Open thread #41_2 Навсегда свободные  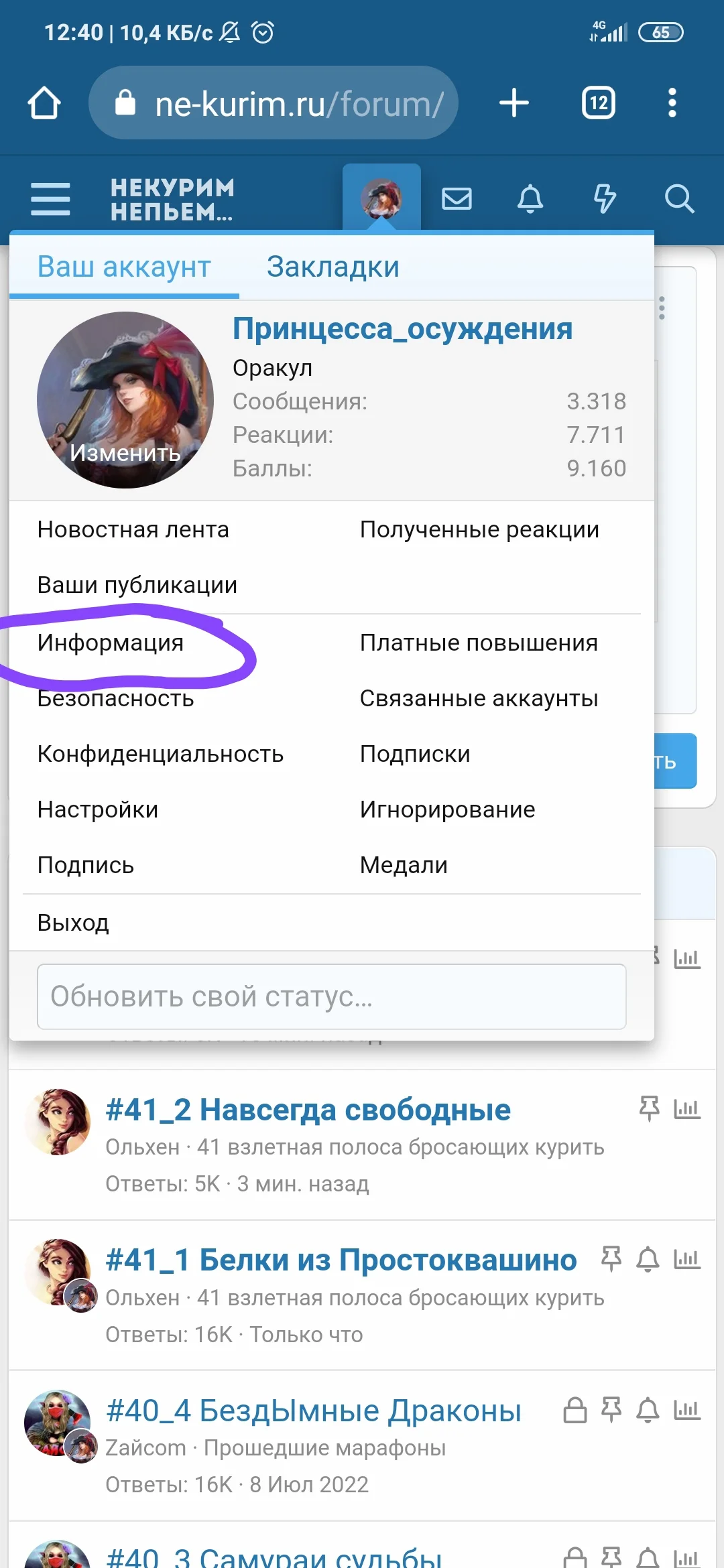[308, 1110]
